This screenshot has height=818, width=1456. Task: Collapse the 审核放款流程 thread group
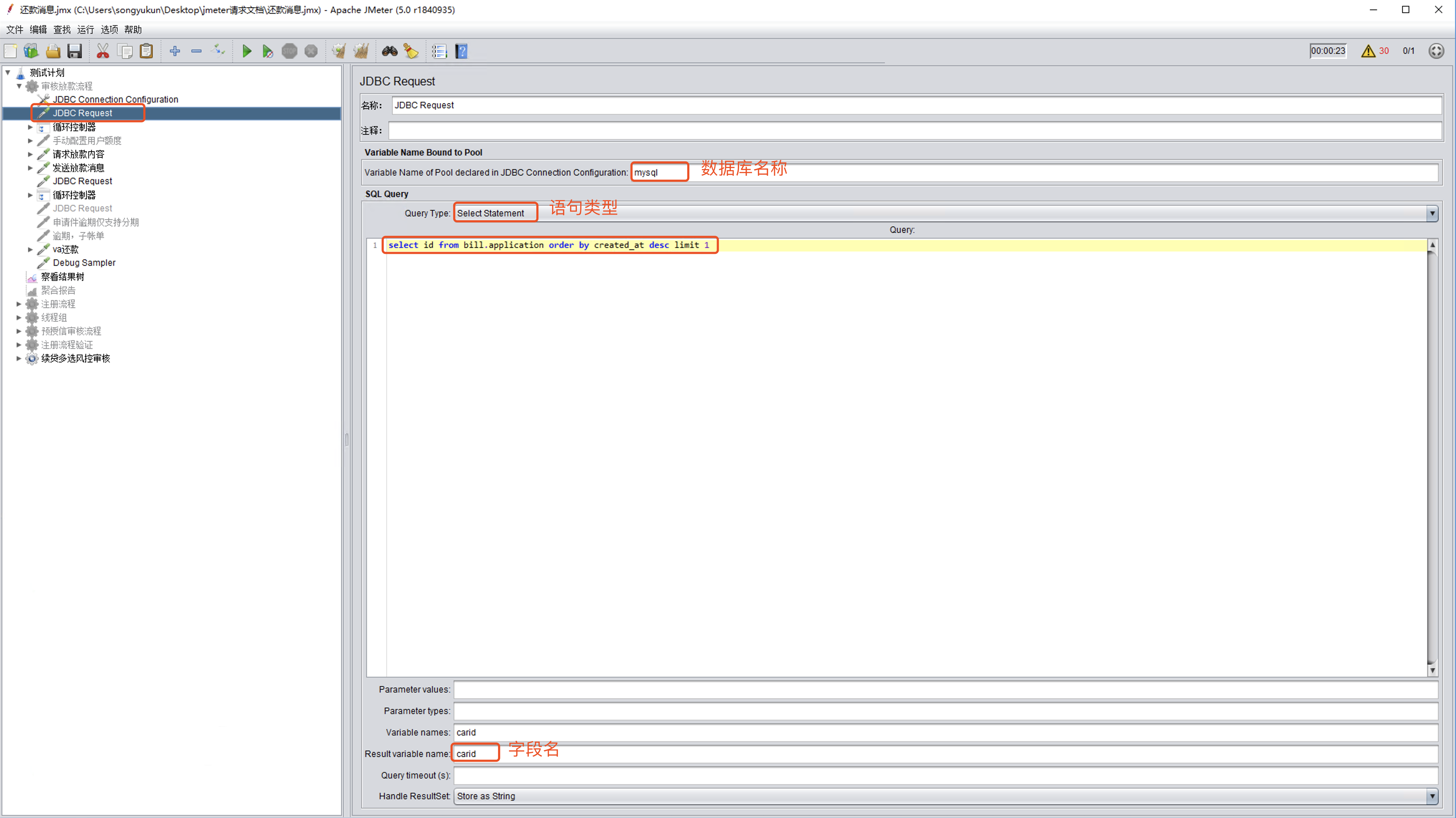(19, 86)
